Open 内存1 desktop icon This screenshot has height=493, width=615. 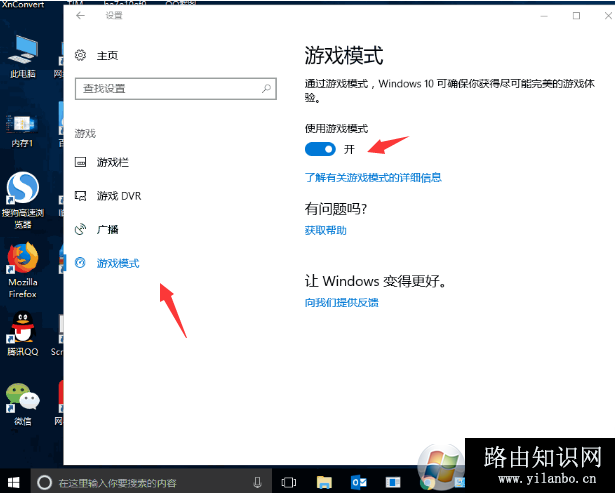(x=22, y=131)
